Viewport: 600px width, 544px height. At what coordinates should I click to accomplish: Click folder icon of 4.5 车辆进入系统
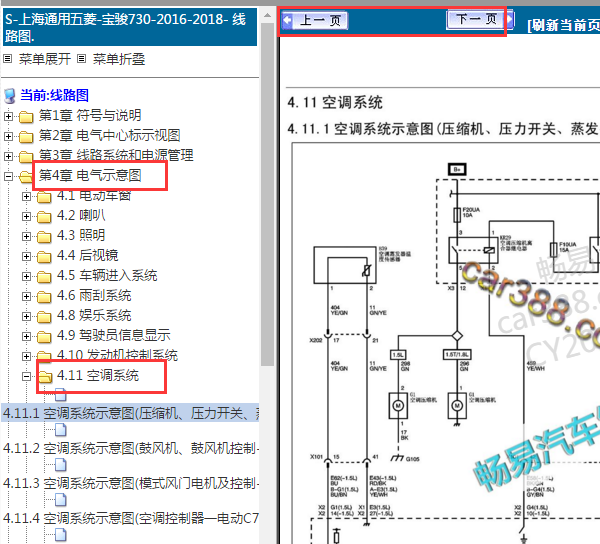pyautogui.click(x=44, y=277)
